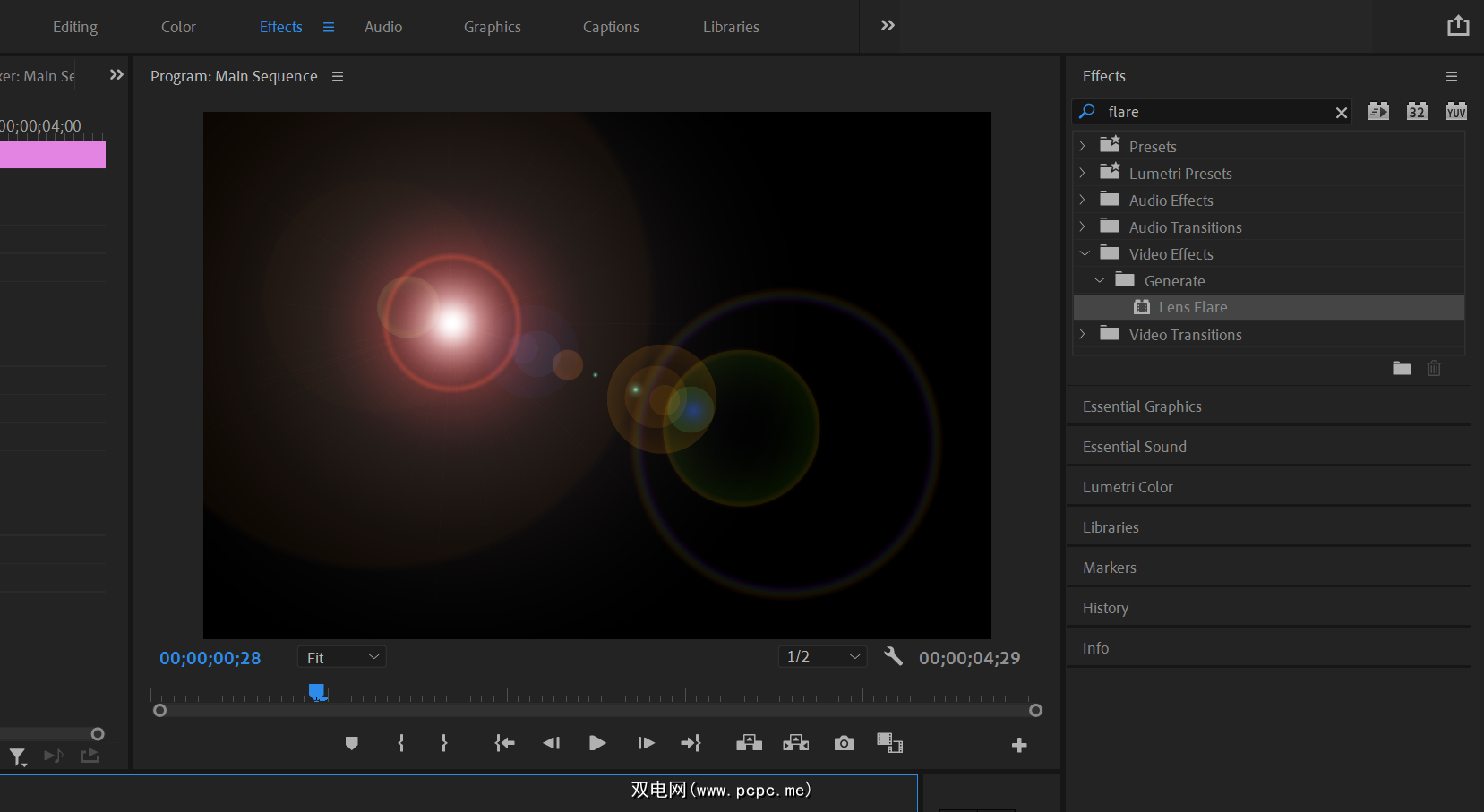The image size is (1484, 812).
Task: Toggle the 32-bit Color effects filter
Action: click(1417, 111)
